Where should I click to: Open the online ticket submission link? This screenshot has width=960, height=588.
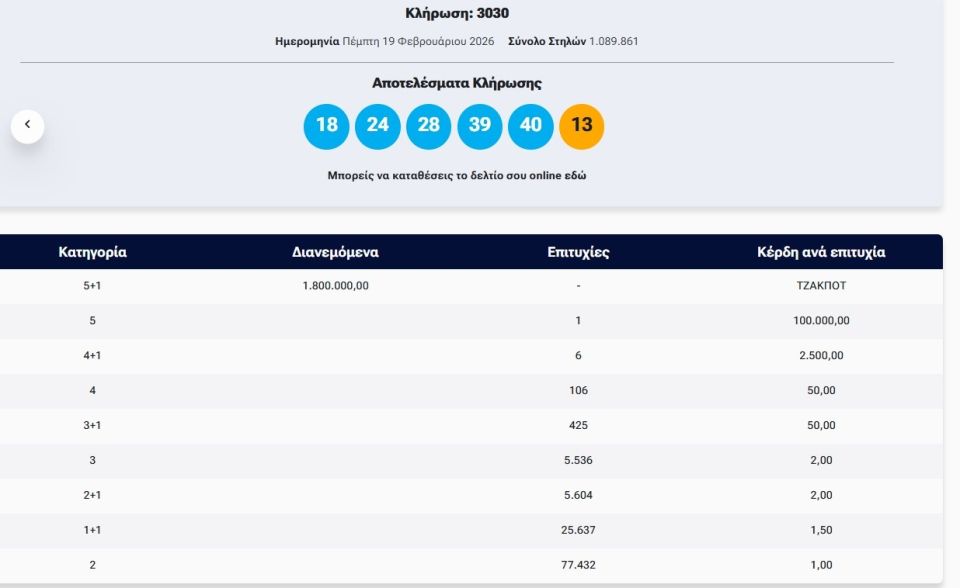point(456,175)
